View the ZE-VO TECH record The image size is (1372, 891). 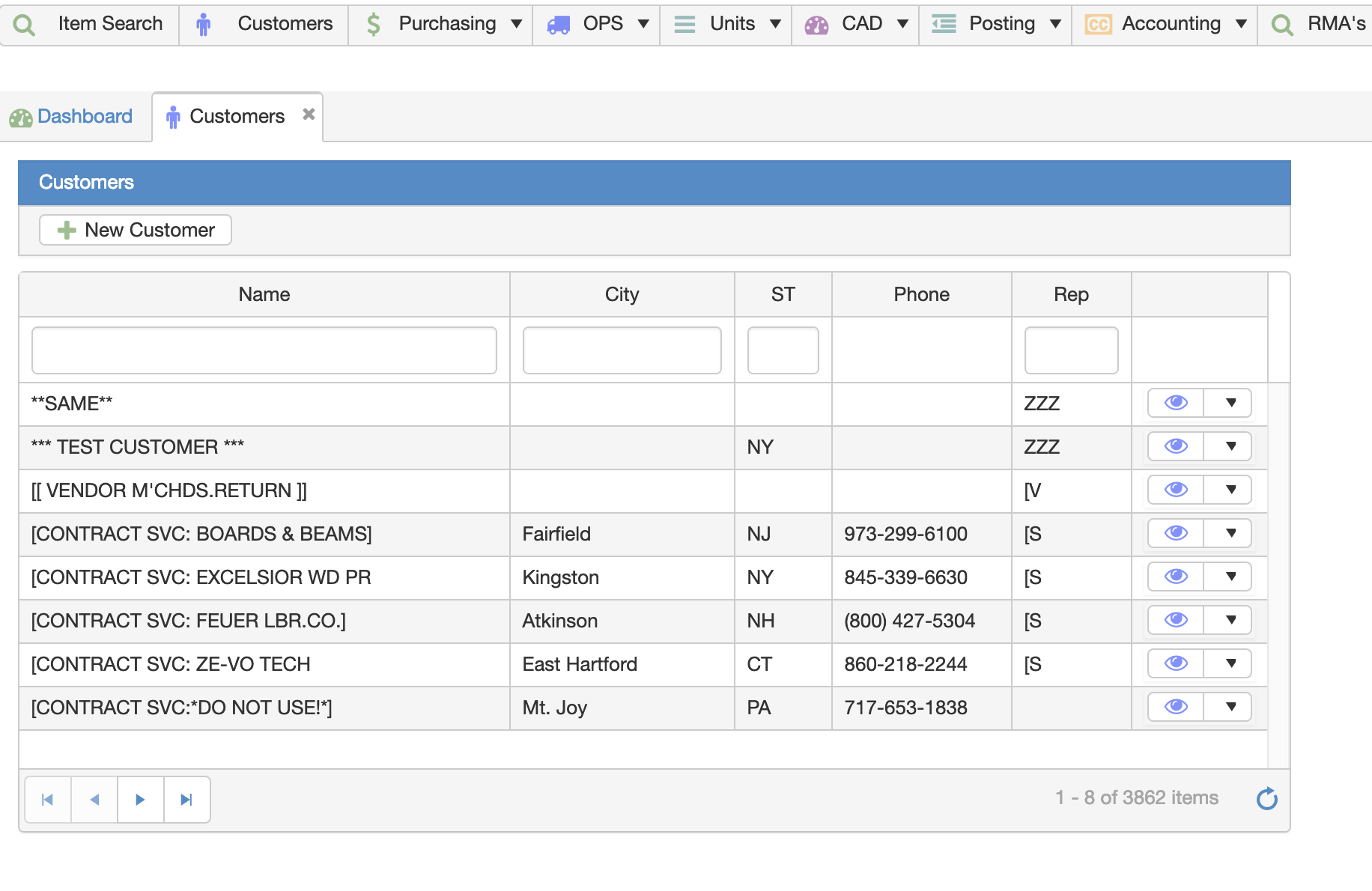1176,663
